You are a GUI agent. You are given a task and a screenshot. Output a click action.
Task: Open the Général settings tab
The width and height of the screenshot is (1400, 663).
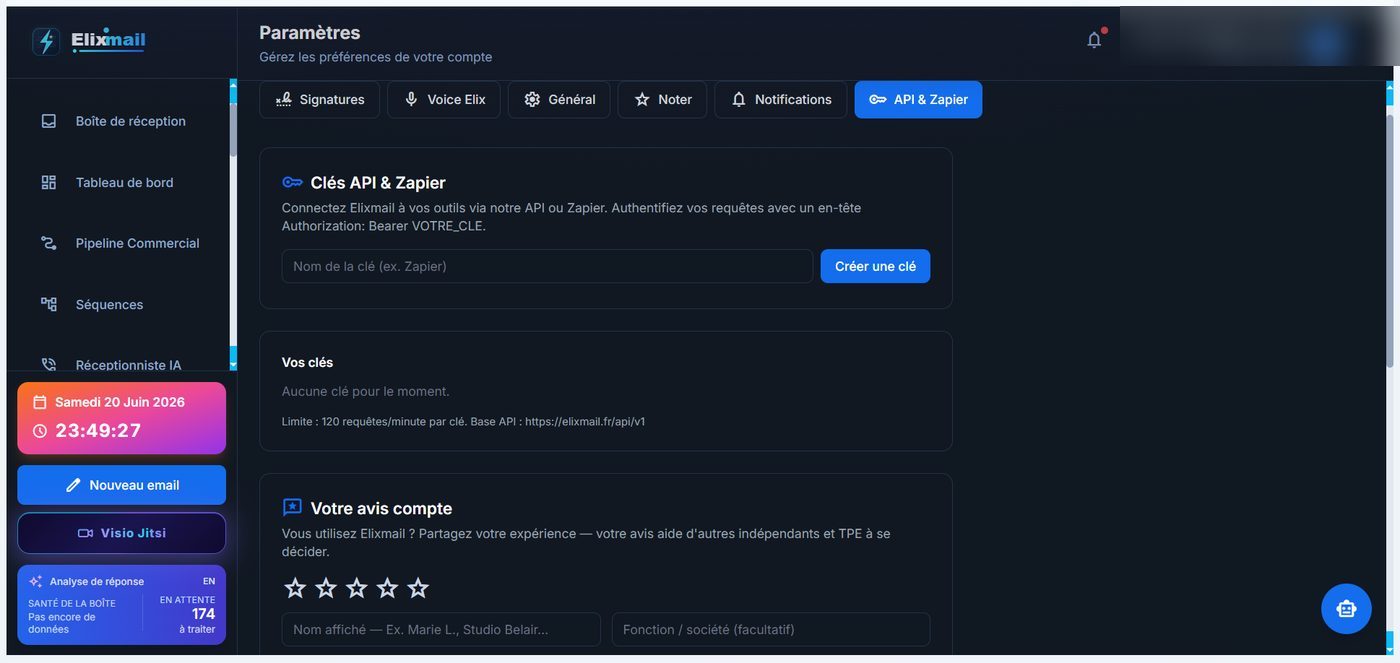pyautogui.click(x=559, y=99)
